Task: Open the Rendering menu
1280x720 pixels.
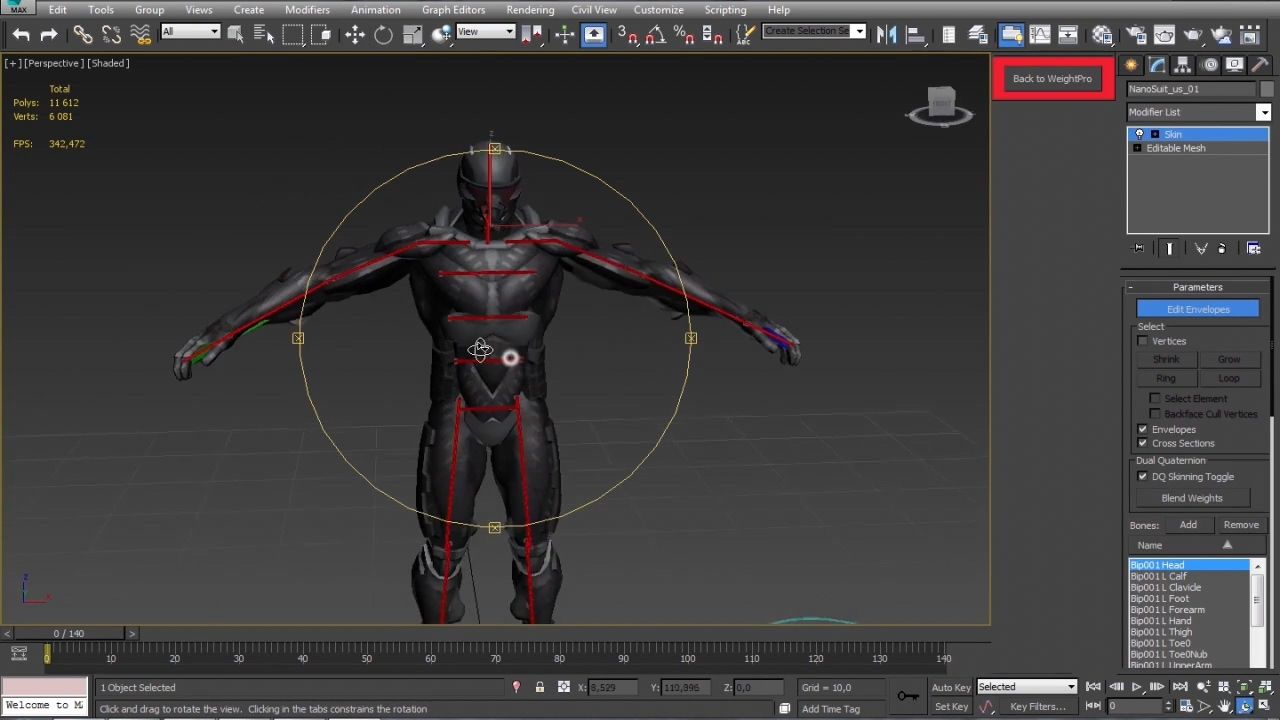Action: 530,10
